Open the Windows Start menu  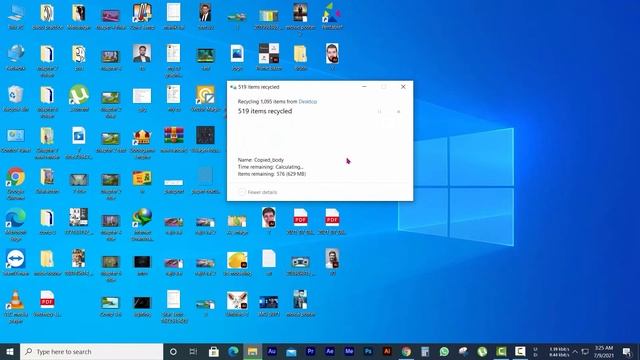click(10, 351)
